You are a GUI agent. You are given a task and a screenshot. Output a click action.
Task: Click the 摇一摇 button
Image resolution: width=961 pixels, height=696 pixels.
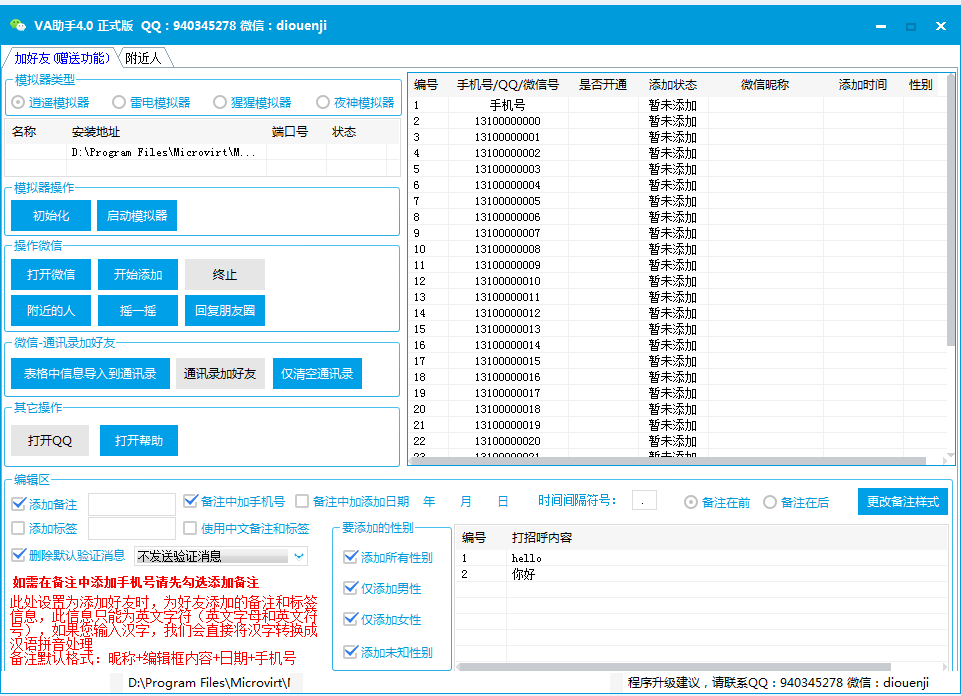click(x=138, y=311)
